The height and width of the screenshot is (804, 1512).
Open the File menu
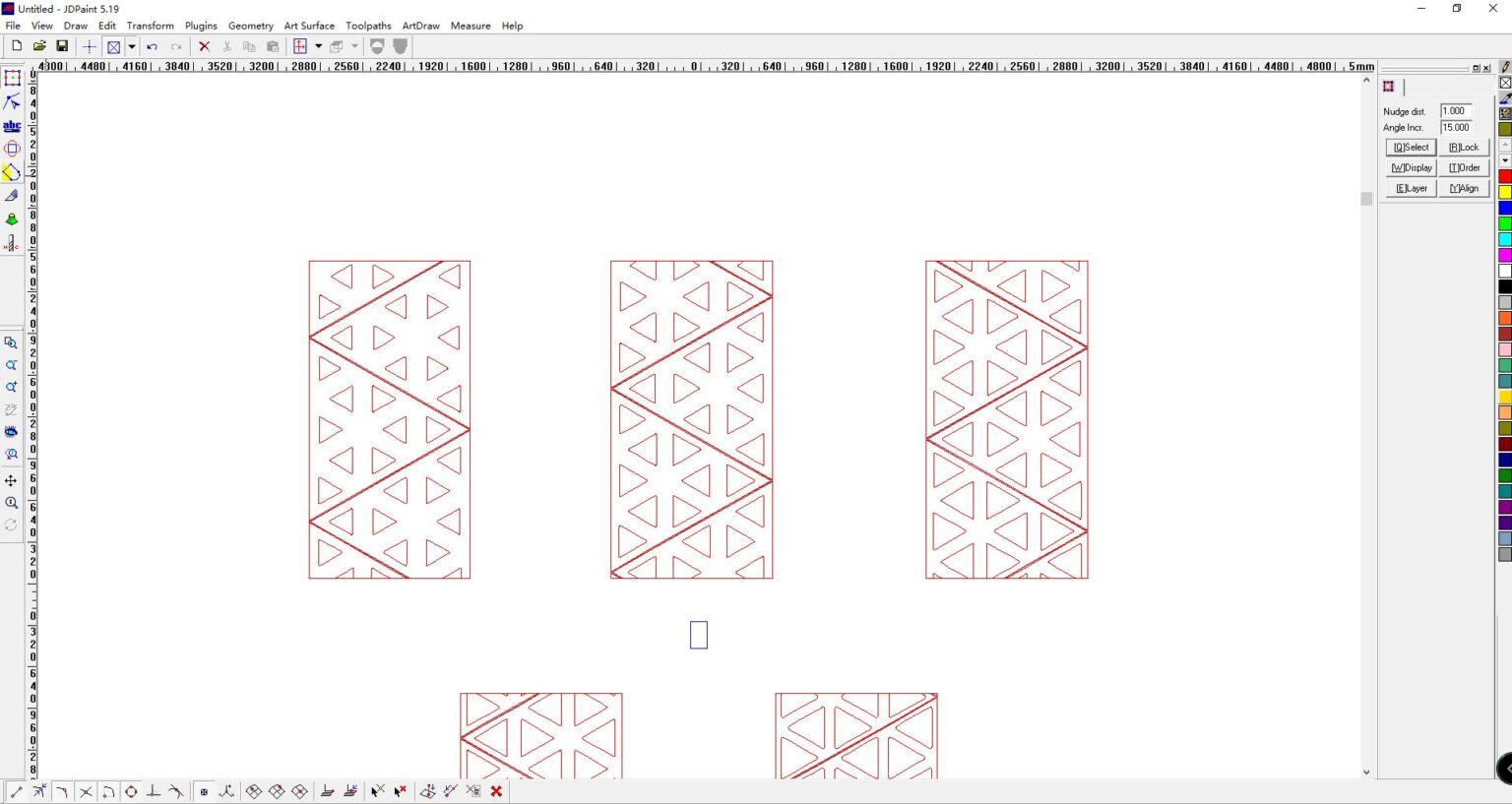[x=13, y=26]
